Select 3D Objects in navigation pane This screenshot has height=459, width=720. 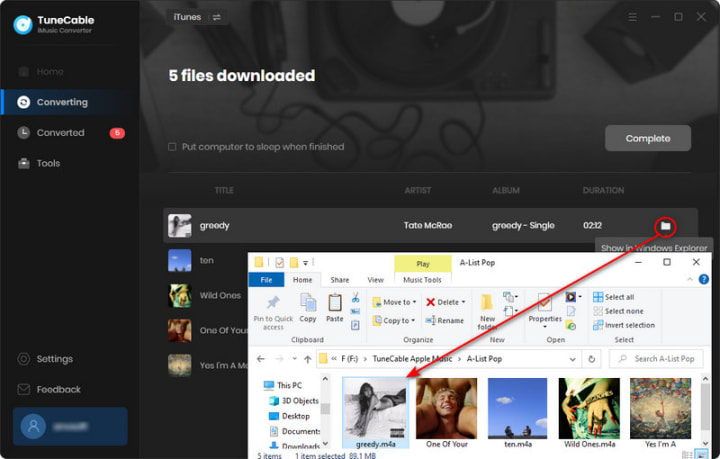[x=294, y=401]
